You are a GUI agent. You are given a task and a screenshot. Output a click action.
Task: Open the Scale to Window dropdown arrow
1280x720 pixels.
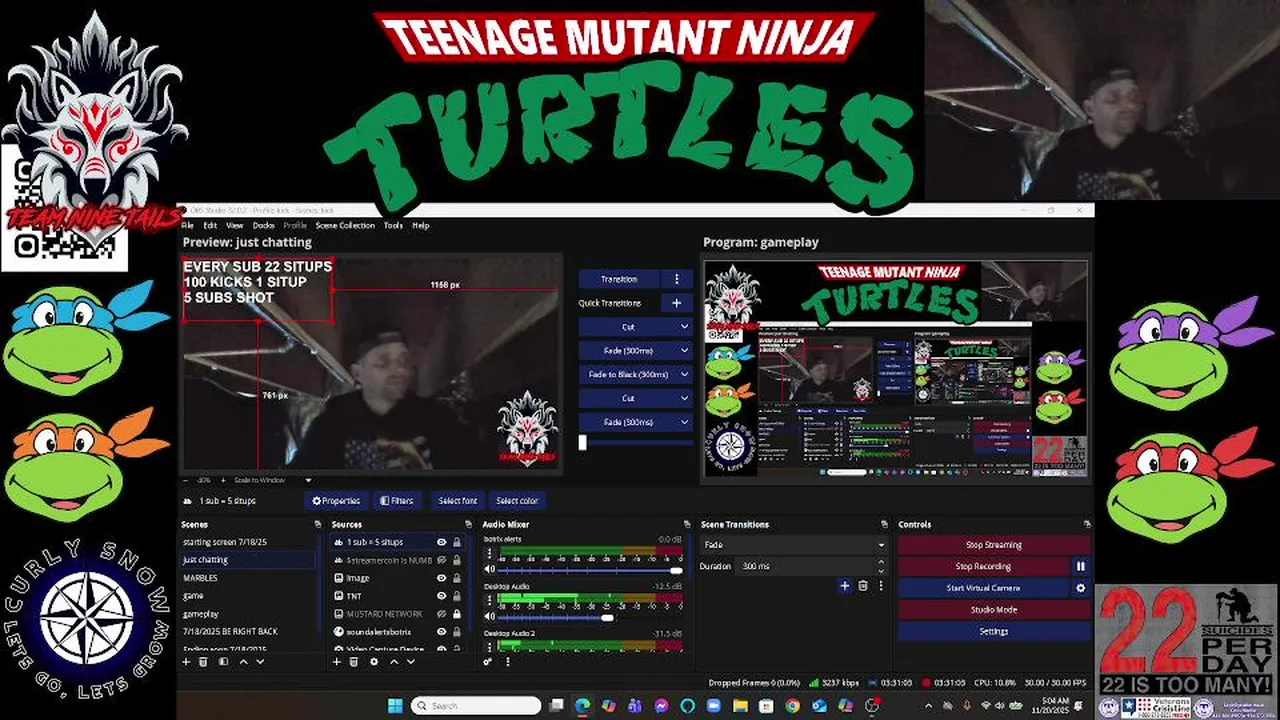coord(308,480)
